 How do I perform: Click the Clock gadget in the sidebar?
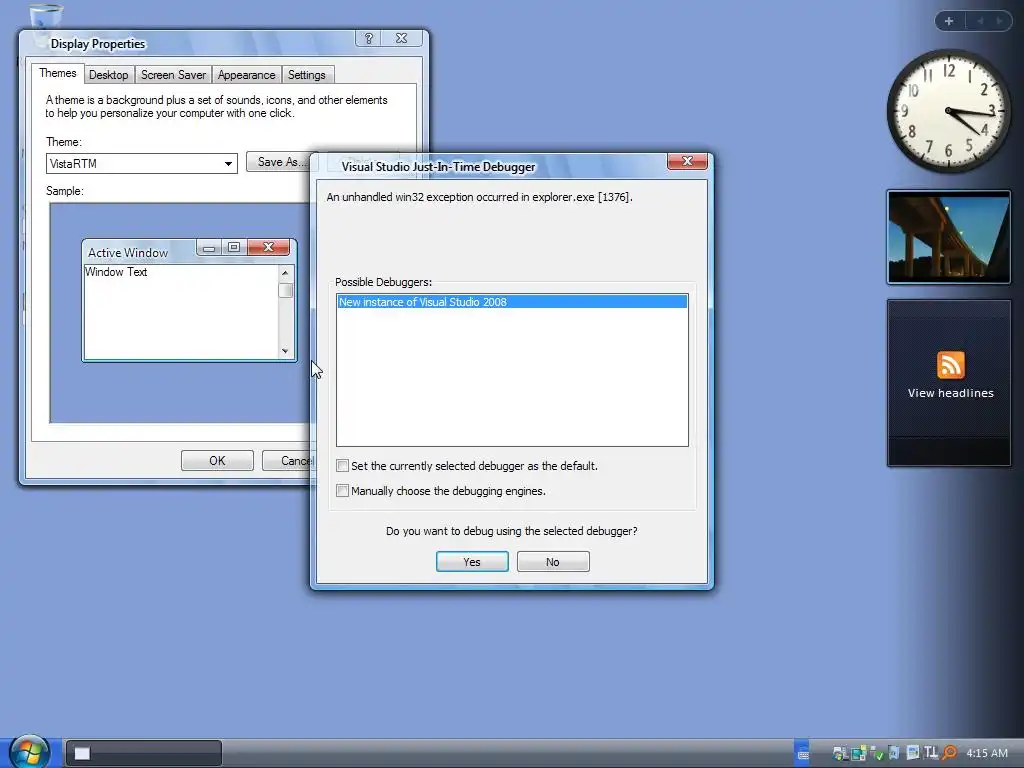[x=948, y=112]
